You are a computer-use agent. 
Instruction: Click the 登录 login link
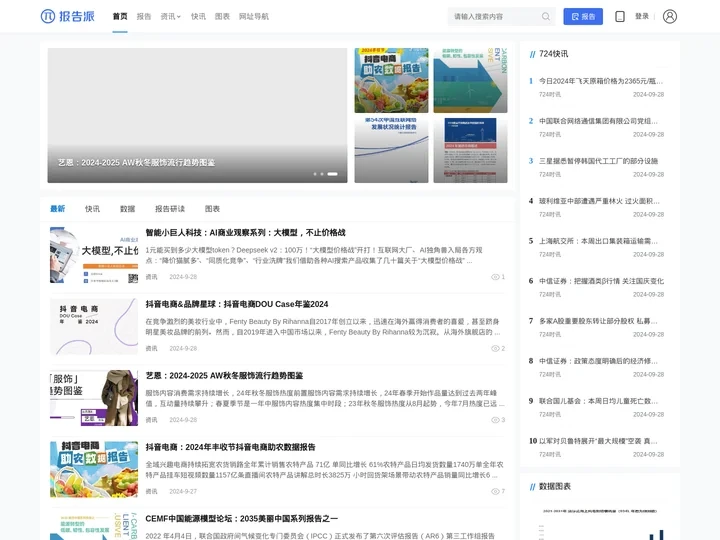point(642,17)
